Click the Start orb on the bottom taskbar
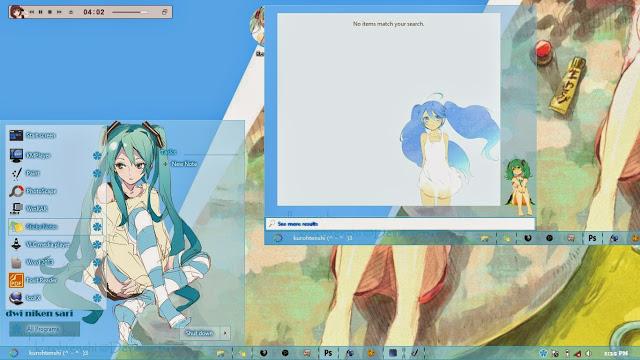The width and height of the screenshot is (640, 360). click(x=13, y=353)
